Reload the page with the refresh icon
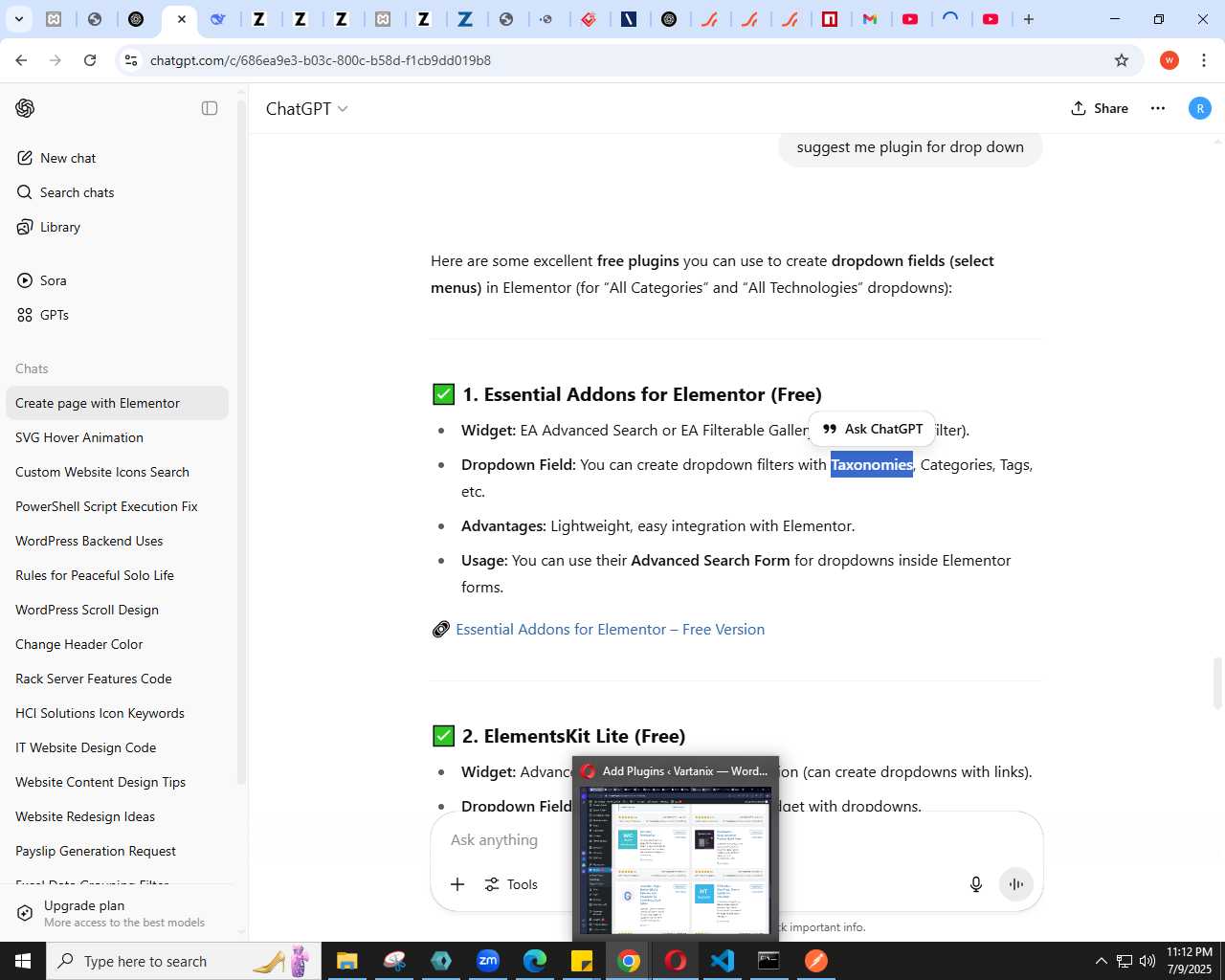 (x=90, y=60)
